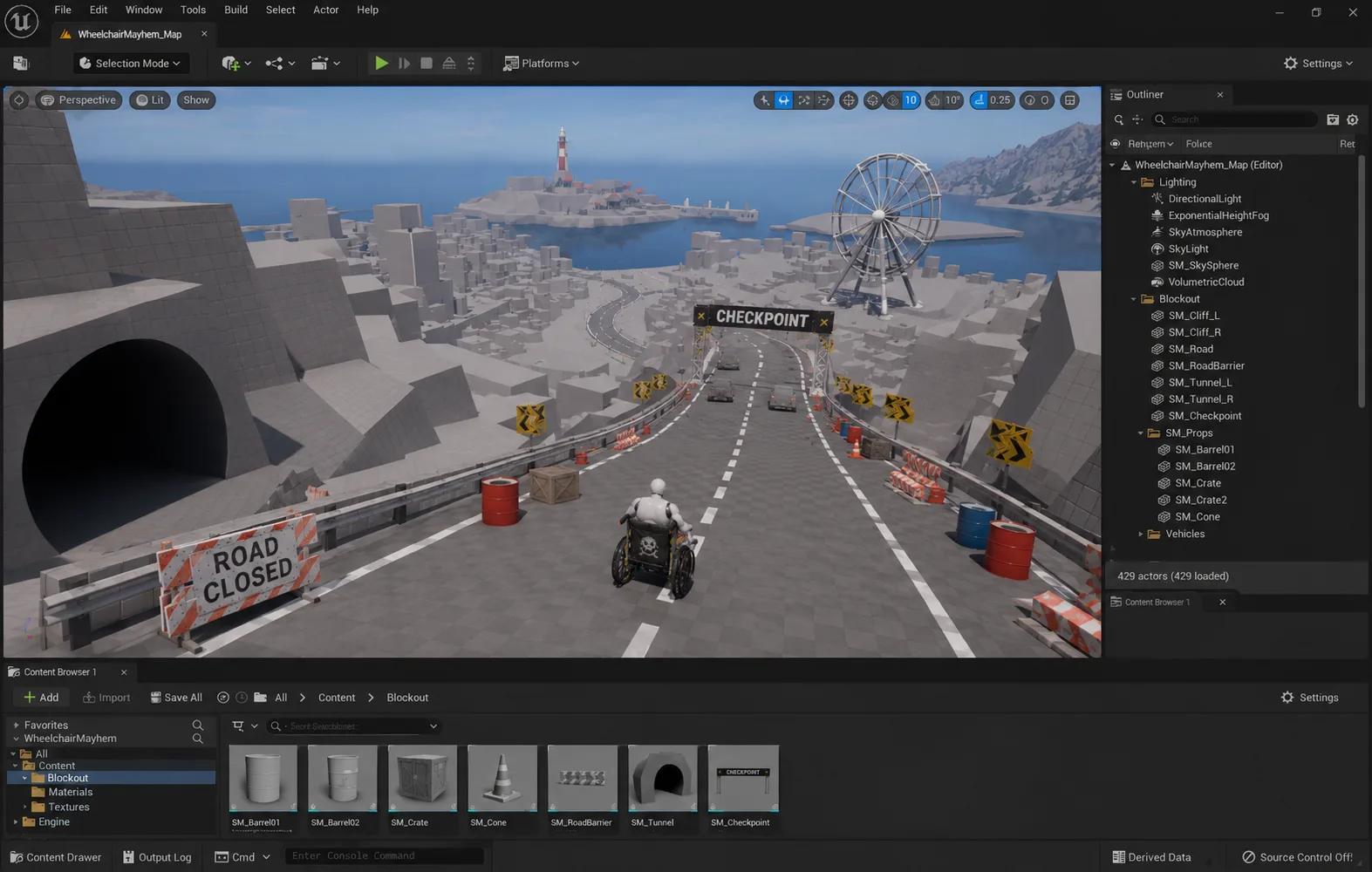Toggle scale snapping 0.25 icon

coord(992,100)
